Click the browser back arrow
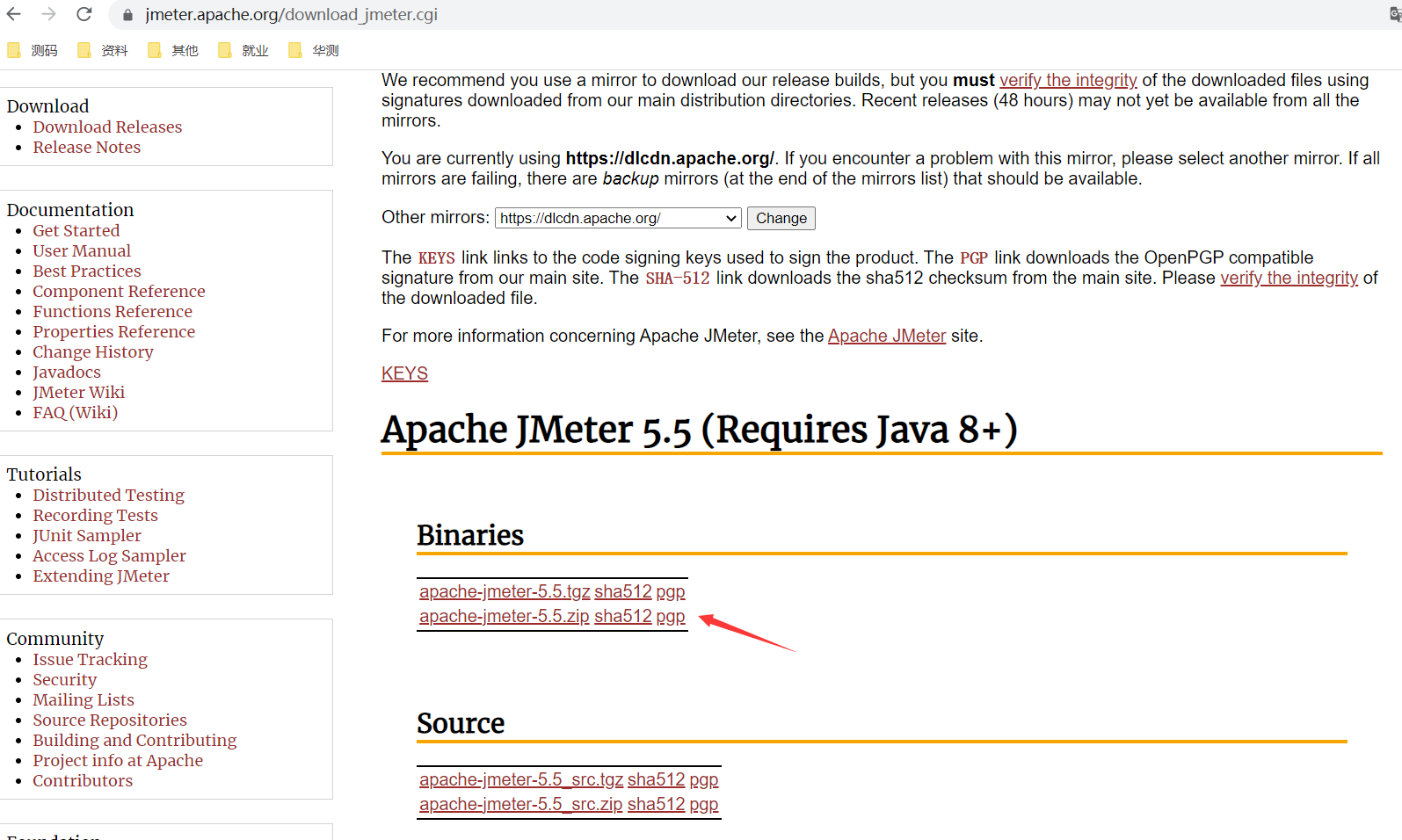The image size is (1402, 840). point(14,14)
